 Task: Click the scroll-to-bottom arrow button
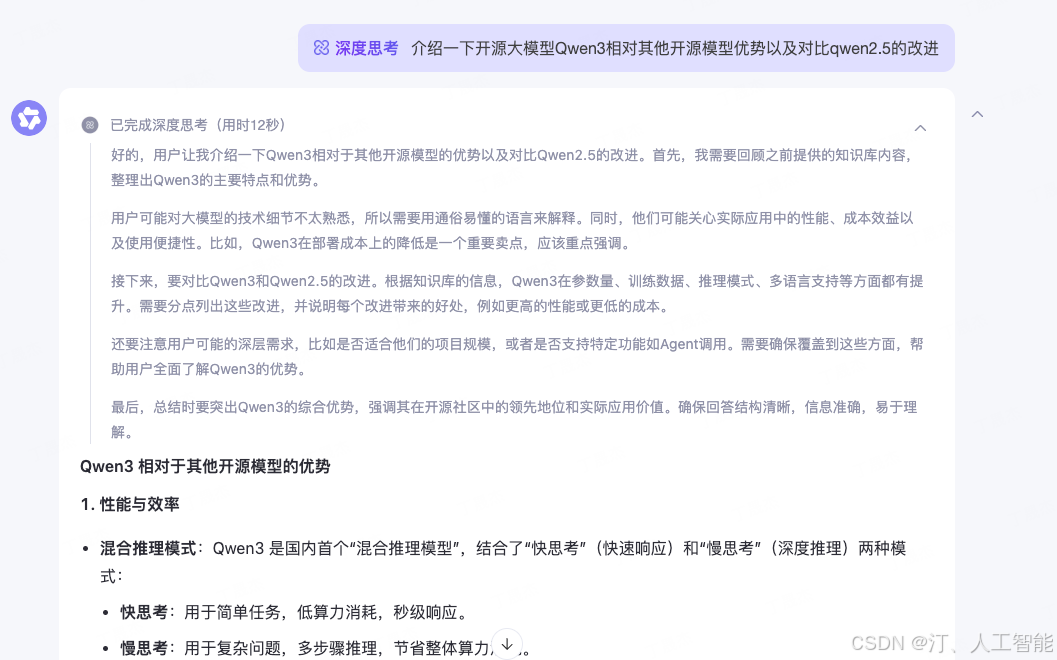(x=507, y=645)
